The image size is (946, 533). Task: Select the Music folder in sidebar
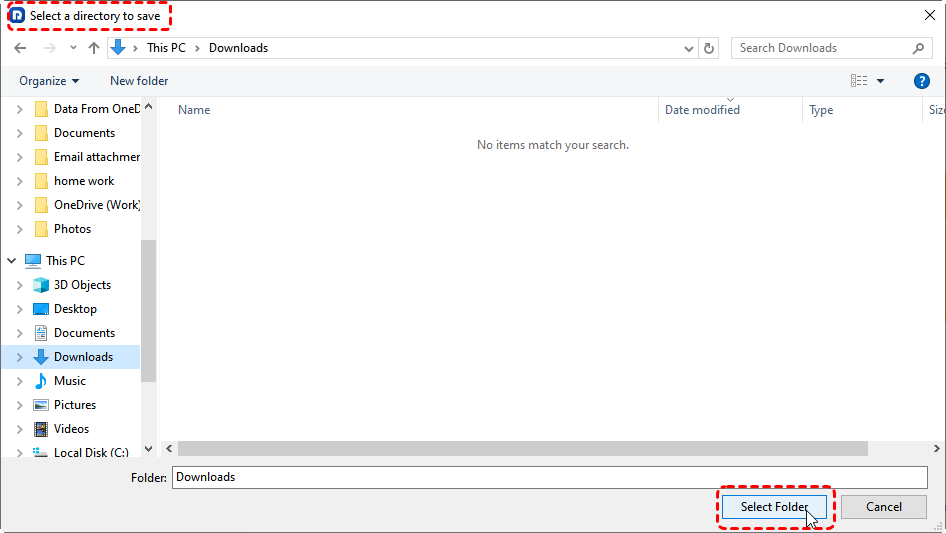pyautogui.click(x=69, y=381)
